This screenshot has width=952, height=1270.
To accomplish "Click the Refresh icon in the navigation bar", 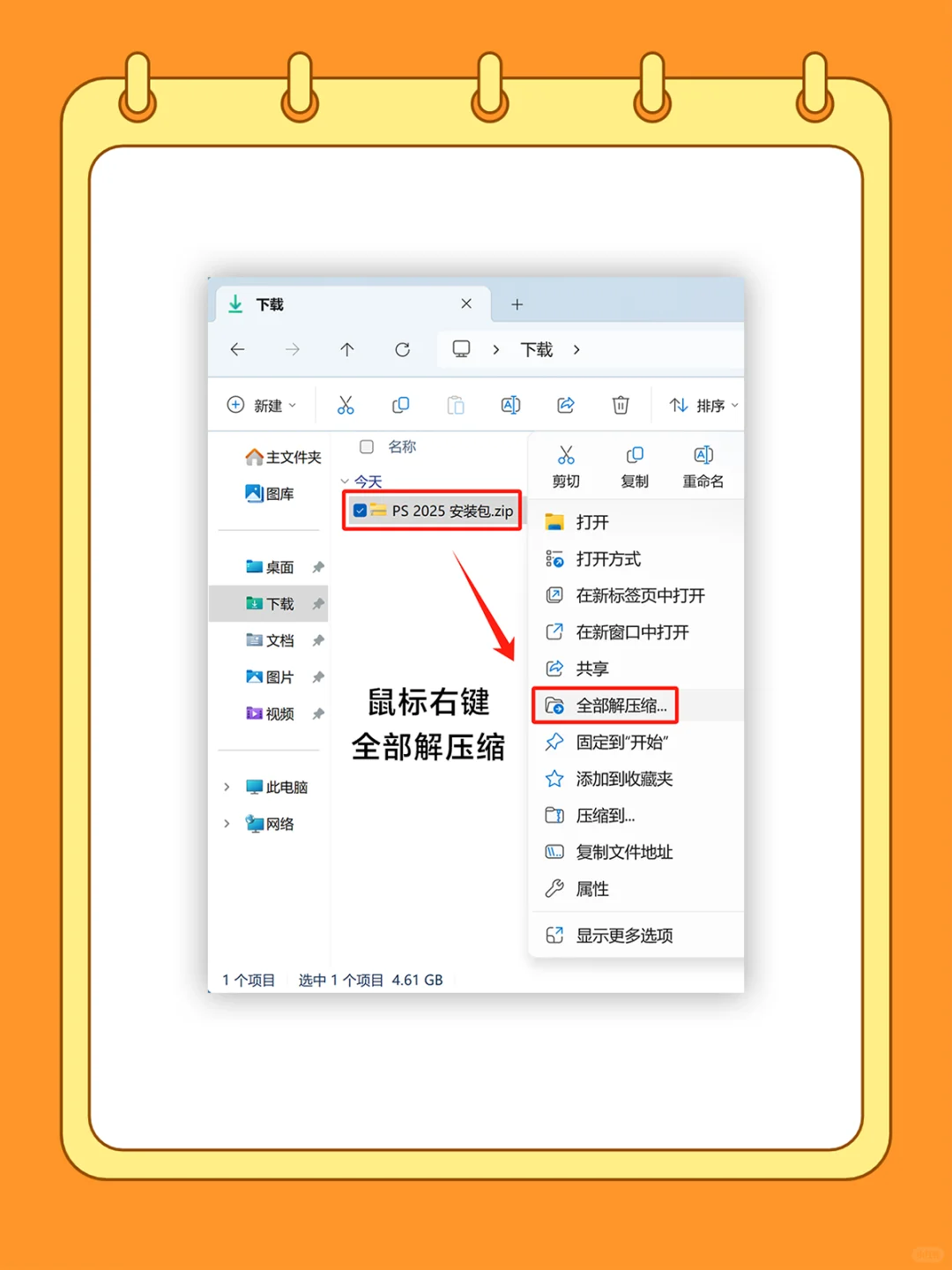I will click(403, 349).
